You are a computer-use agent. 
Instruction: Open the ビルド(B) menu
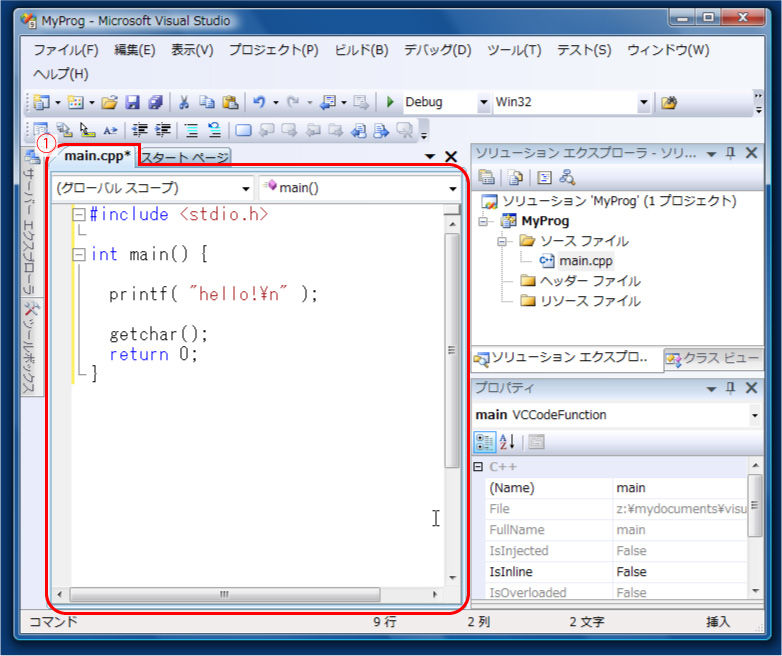tap(361, 50)
